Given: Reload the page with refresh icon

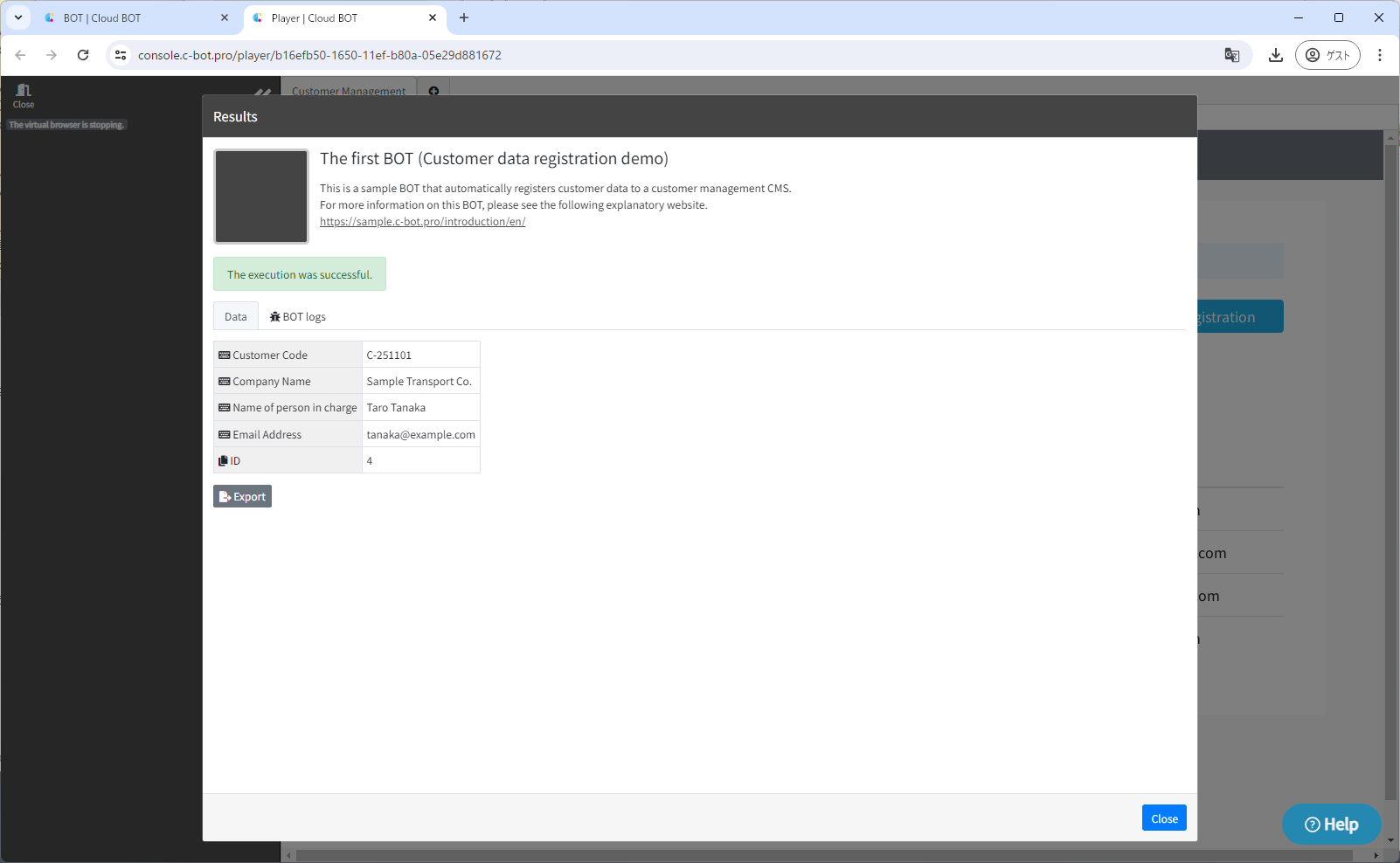Looking at the screenshot, I should pyautogui.click(x=83, y=55).
